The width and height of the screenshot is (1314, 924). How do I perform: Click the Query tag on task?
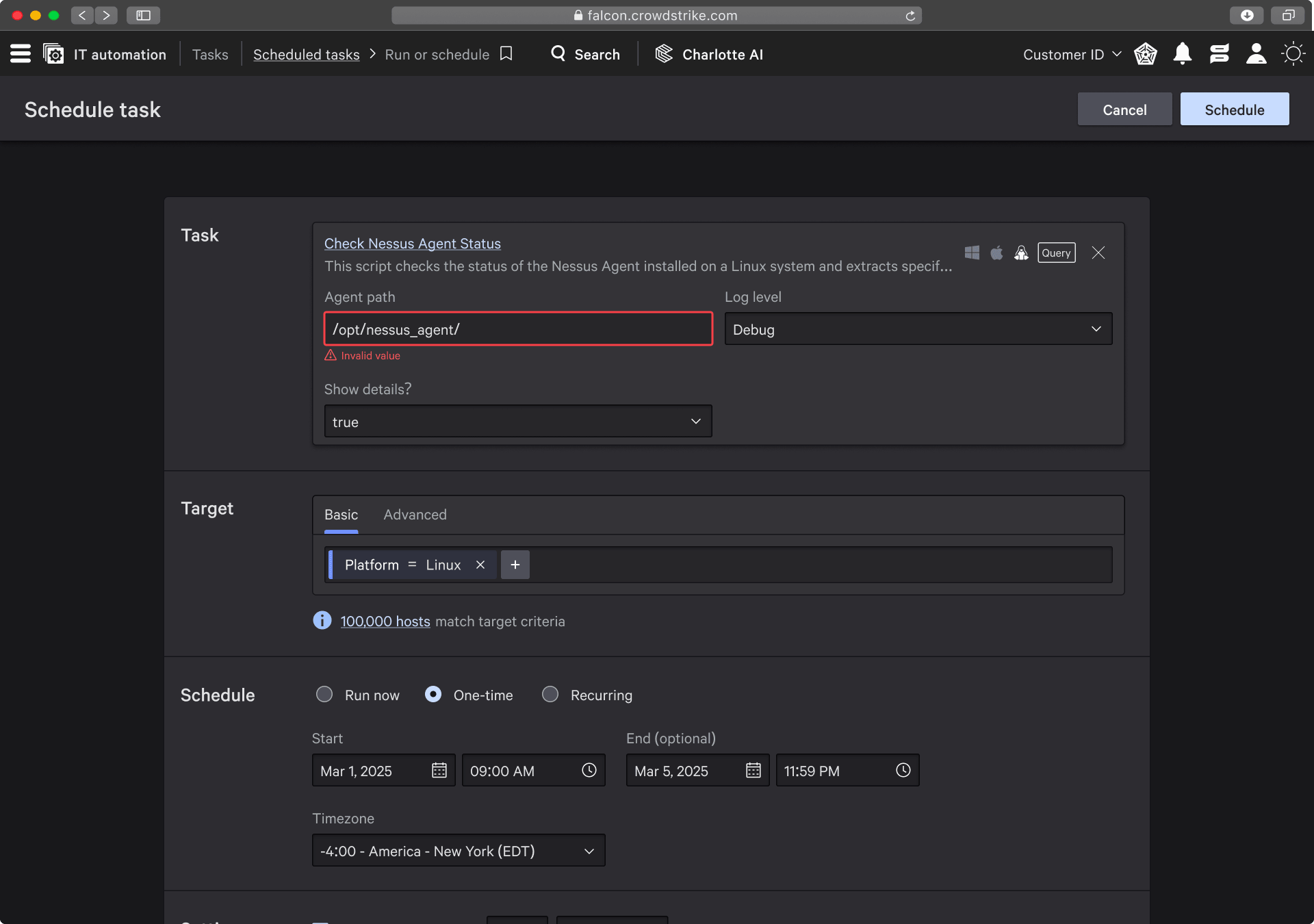[x=1057, y=253]
